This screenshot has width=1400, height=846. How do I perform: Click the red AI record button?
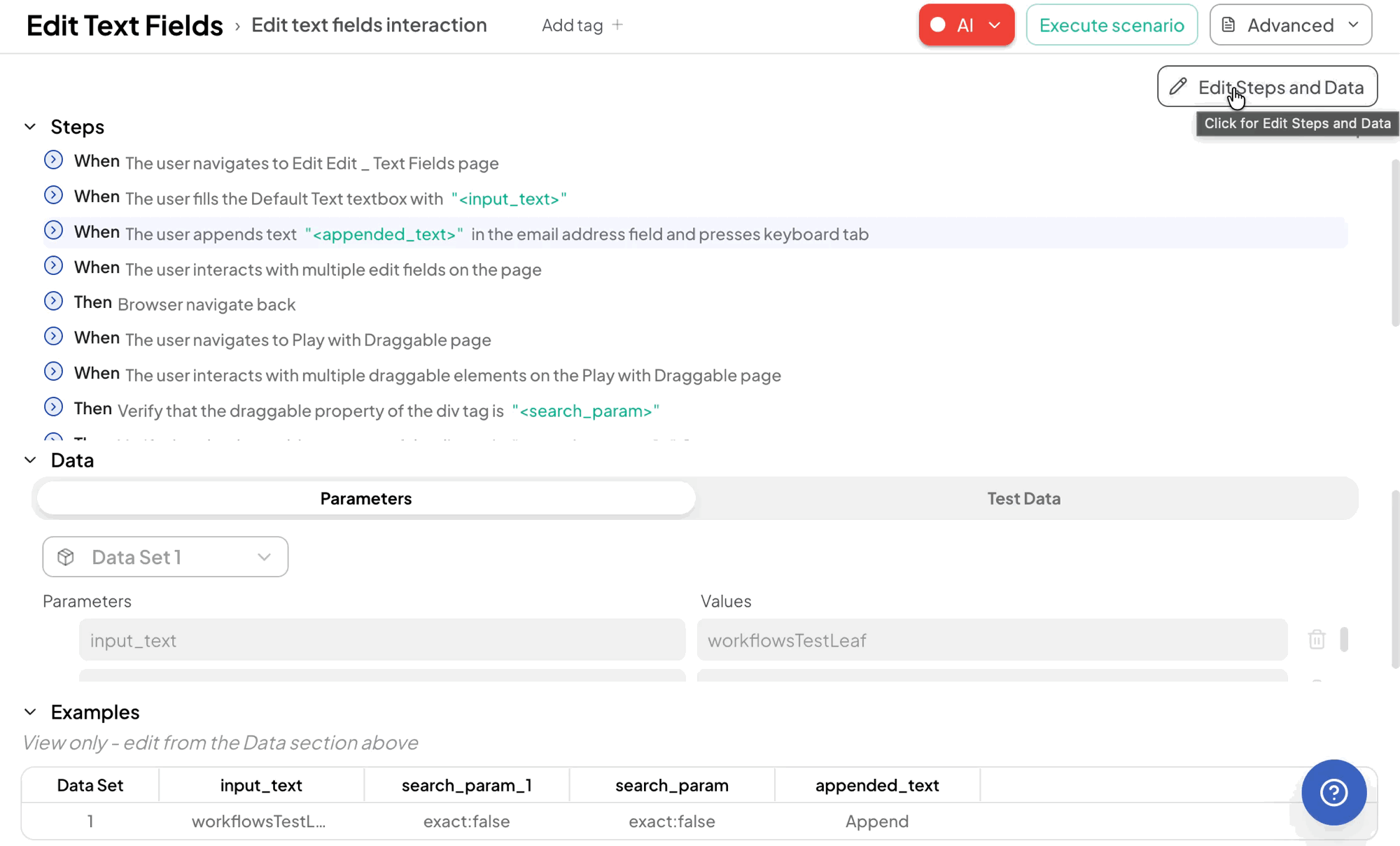pos(966,25)
